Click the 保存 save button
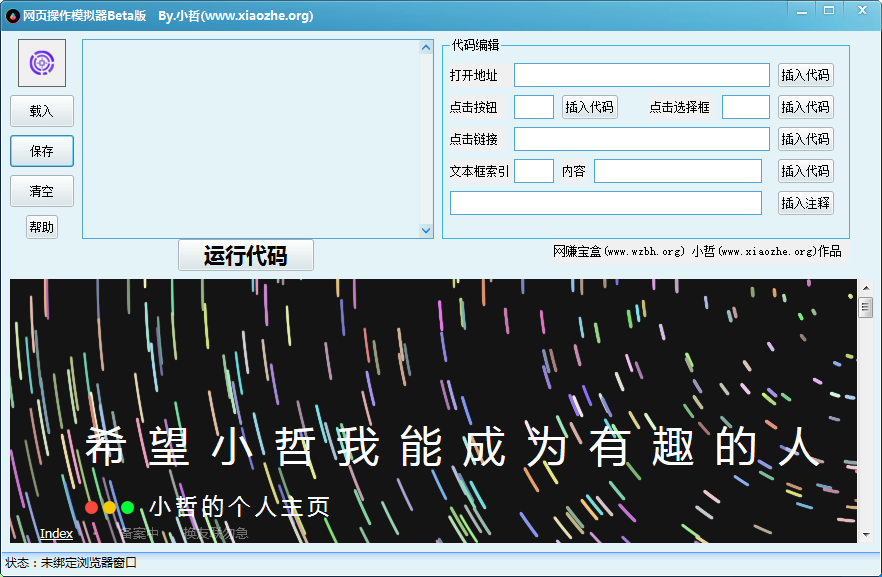 (42, 151)
